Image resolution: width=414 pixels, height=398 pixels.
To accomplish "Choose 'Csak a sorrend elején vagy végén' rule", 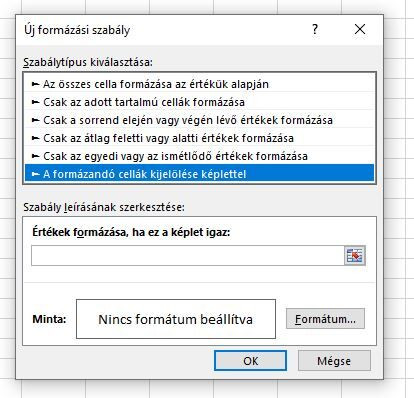I will pyautogui.click(x=199, y=120).
